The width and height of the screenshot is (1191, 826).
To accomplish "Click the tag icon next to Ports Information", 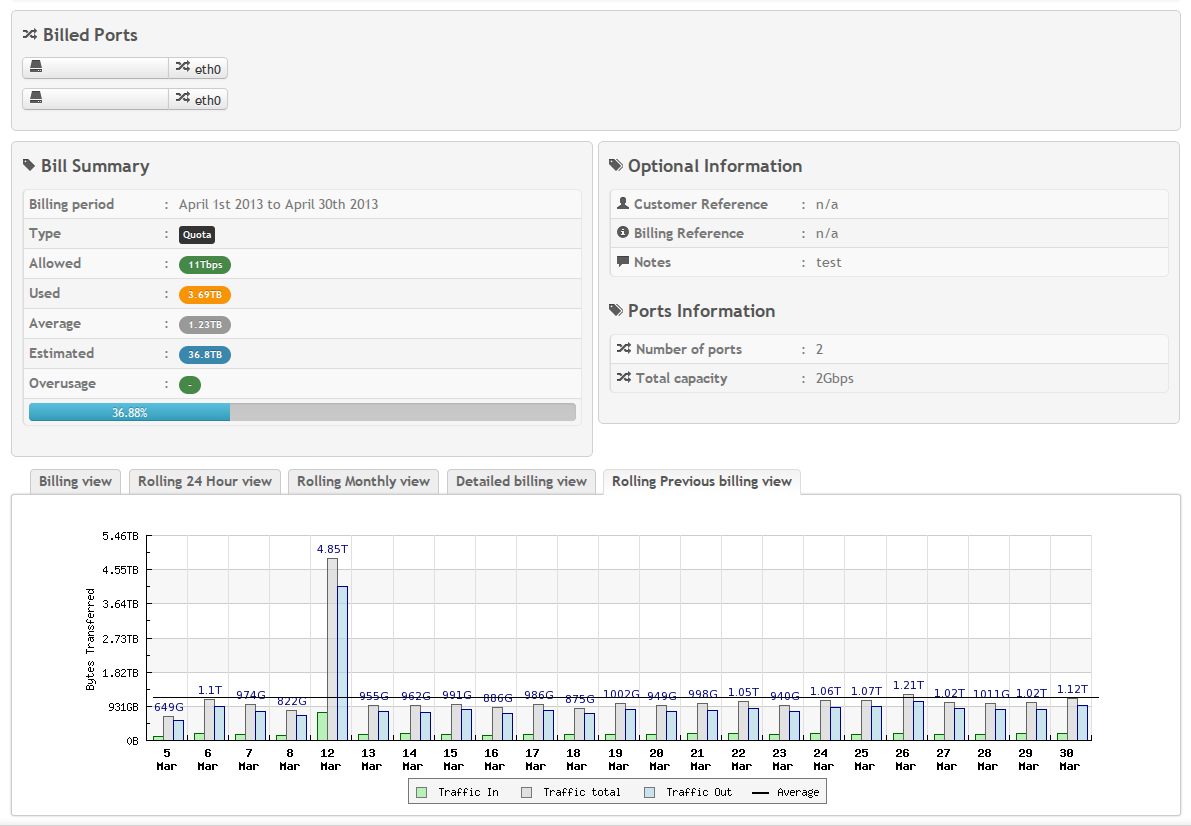I will pos(615,311).
